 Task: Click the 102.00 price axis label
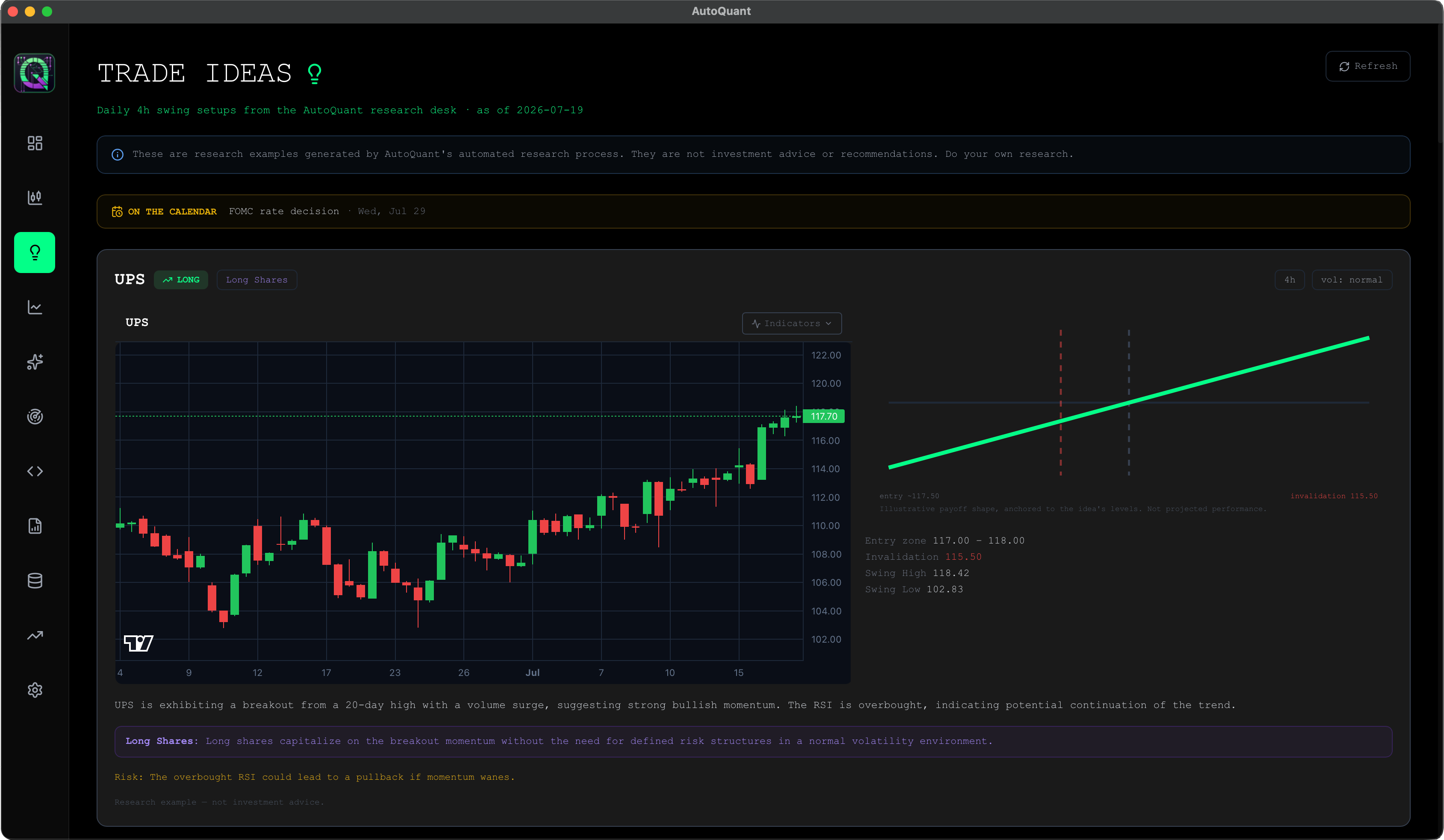point(826,639)
